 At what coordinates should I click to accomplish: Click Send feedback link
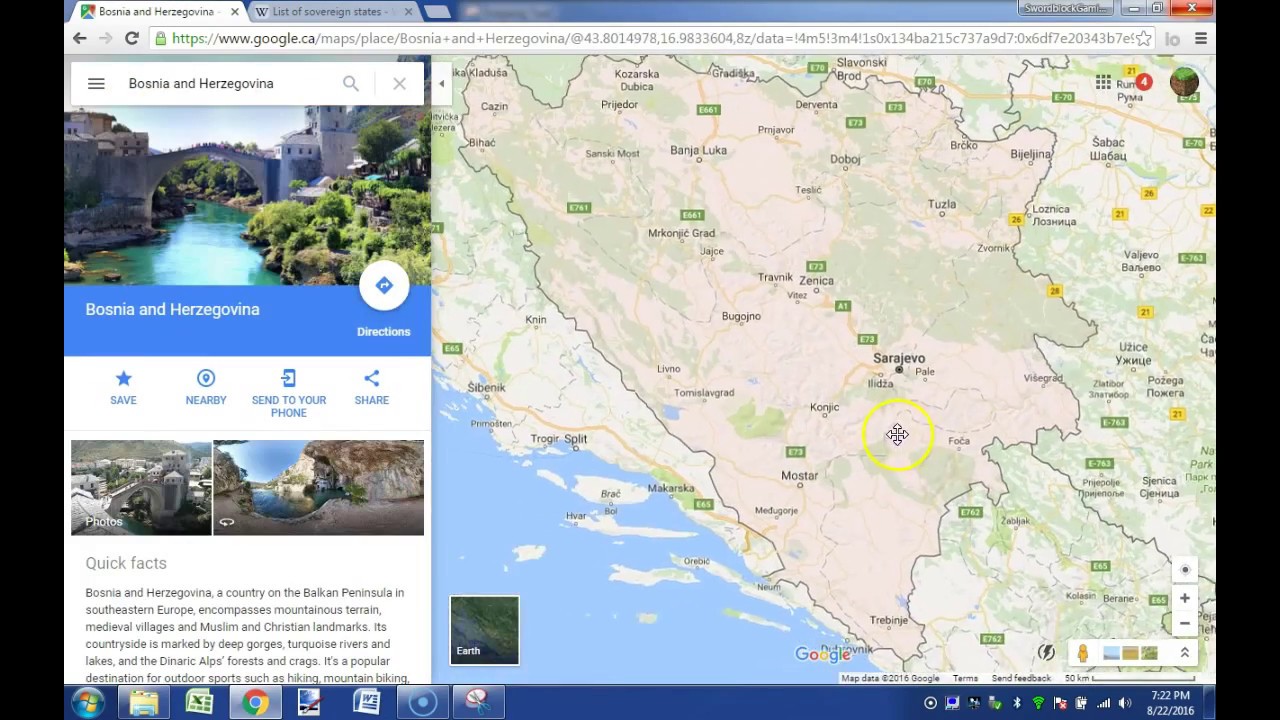coord(1021,678)
